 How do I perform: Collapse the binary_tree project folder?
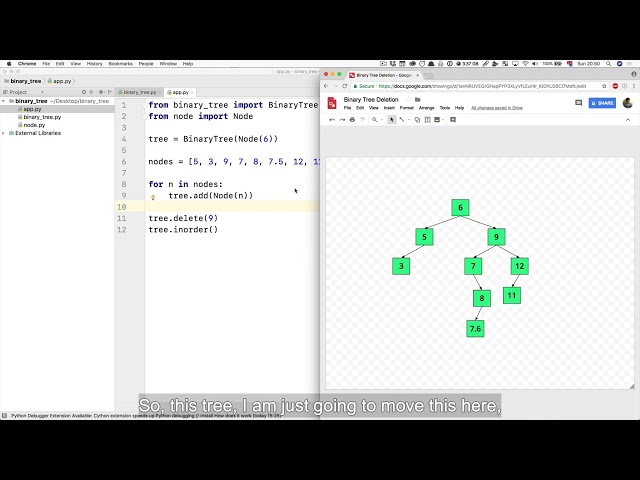coord(4,101)
